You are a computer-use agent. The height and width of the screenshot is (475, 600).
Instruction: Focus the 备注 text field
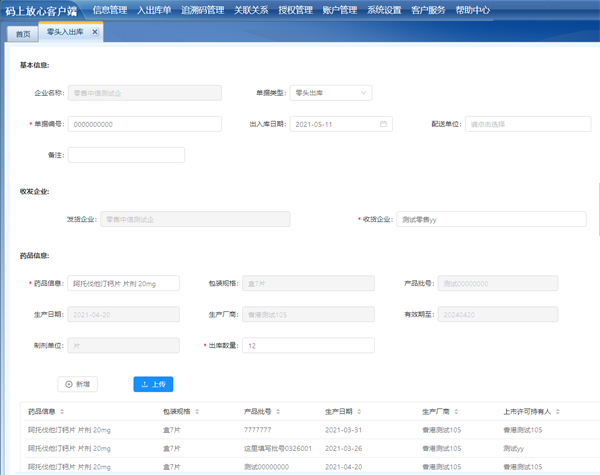tap(126, 155)
